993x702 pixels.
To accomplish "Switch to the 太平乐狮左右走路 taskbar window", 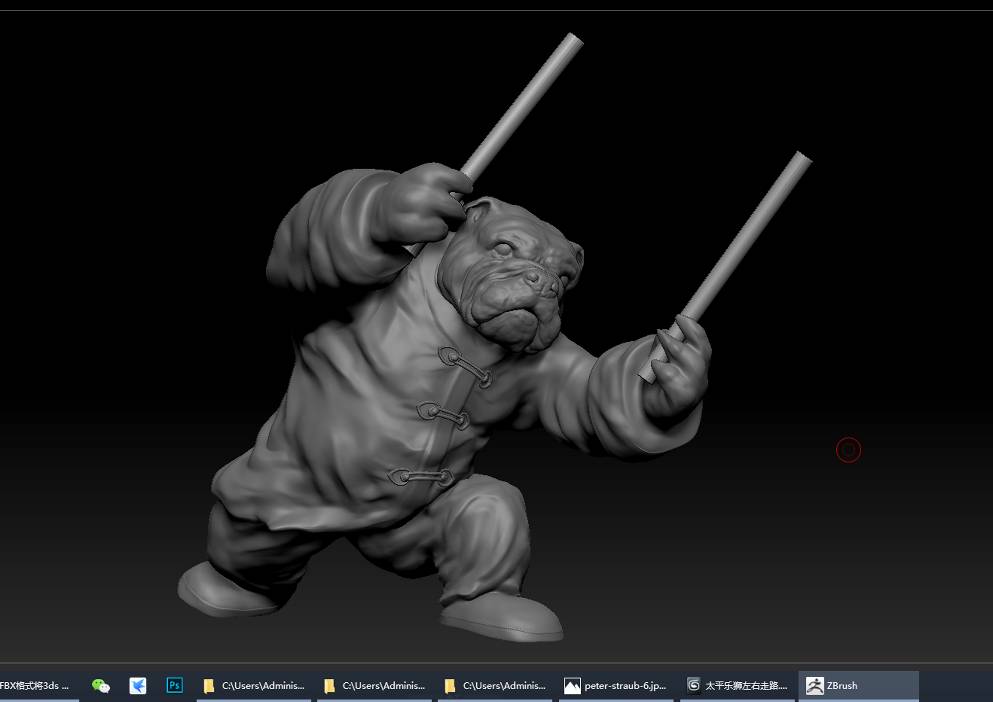I will (737, 686).
